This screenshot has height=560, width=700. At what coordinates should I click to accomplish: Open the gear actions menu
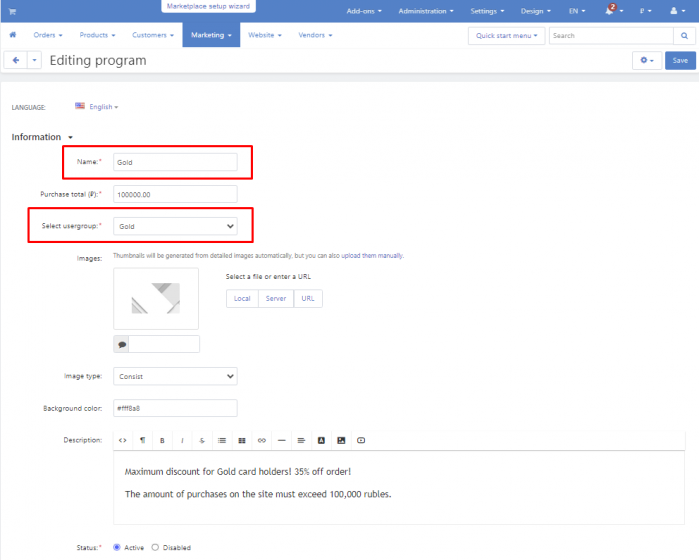646,60
